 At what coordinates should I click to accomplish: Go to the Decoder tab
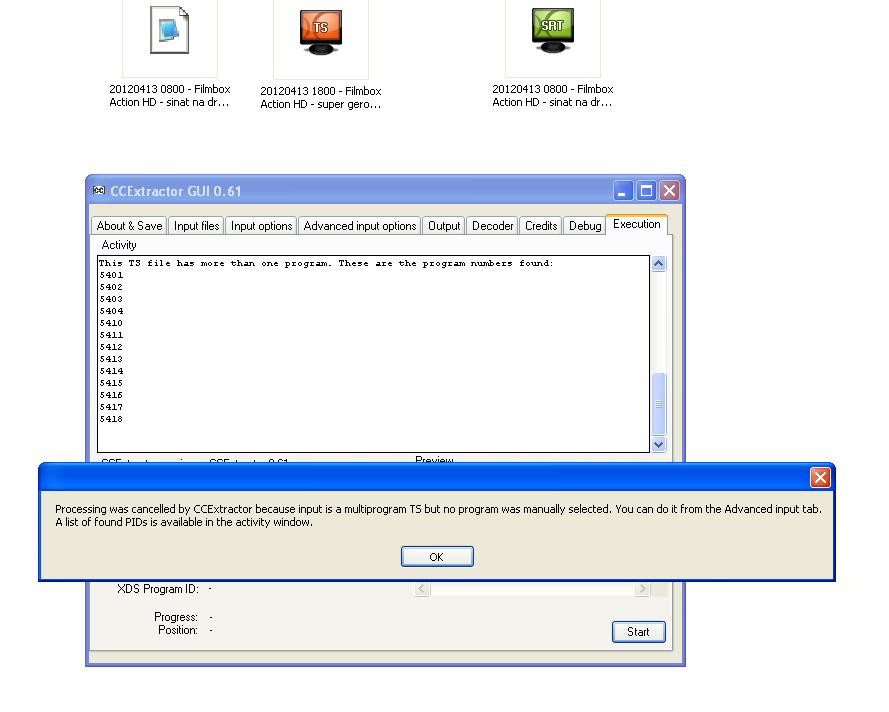pyautogui.click(x=492, y=226)
